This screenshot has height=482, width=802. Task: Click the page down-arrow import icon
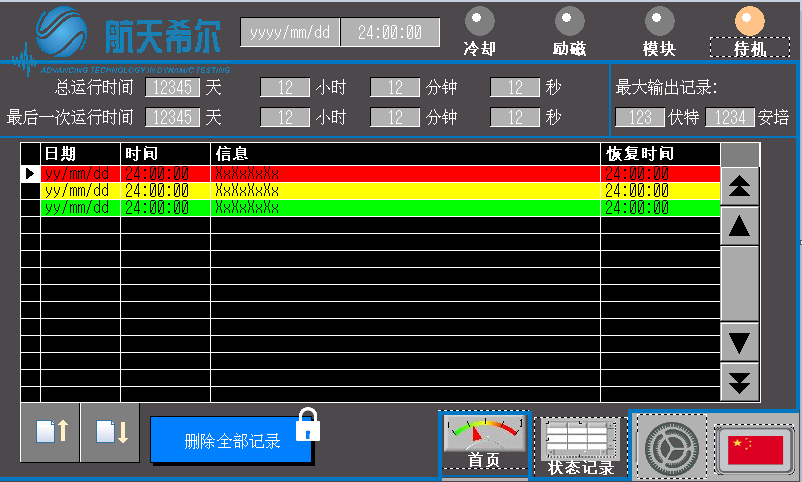tap(110, 433)
